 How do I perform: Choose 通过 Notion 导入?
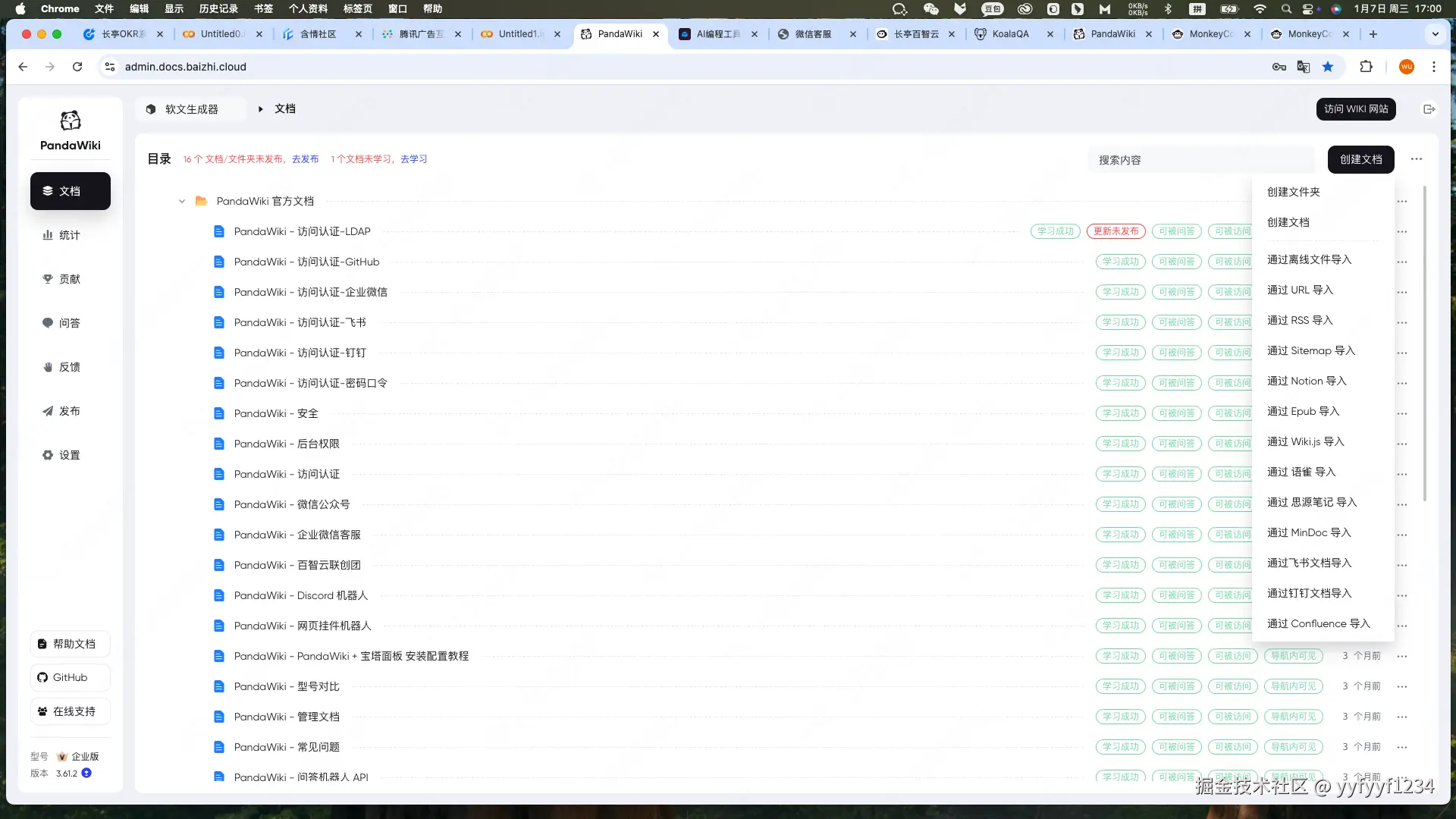click(1323, 381)
